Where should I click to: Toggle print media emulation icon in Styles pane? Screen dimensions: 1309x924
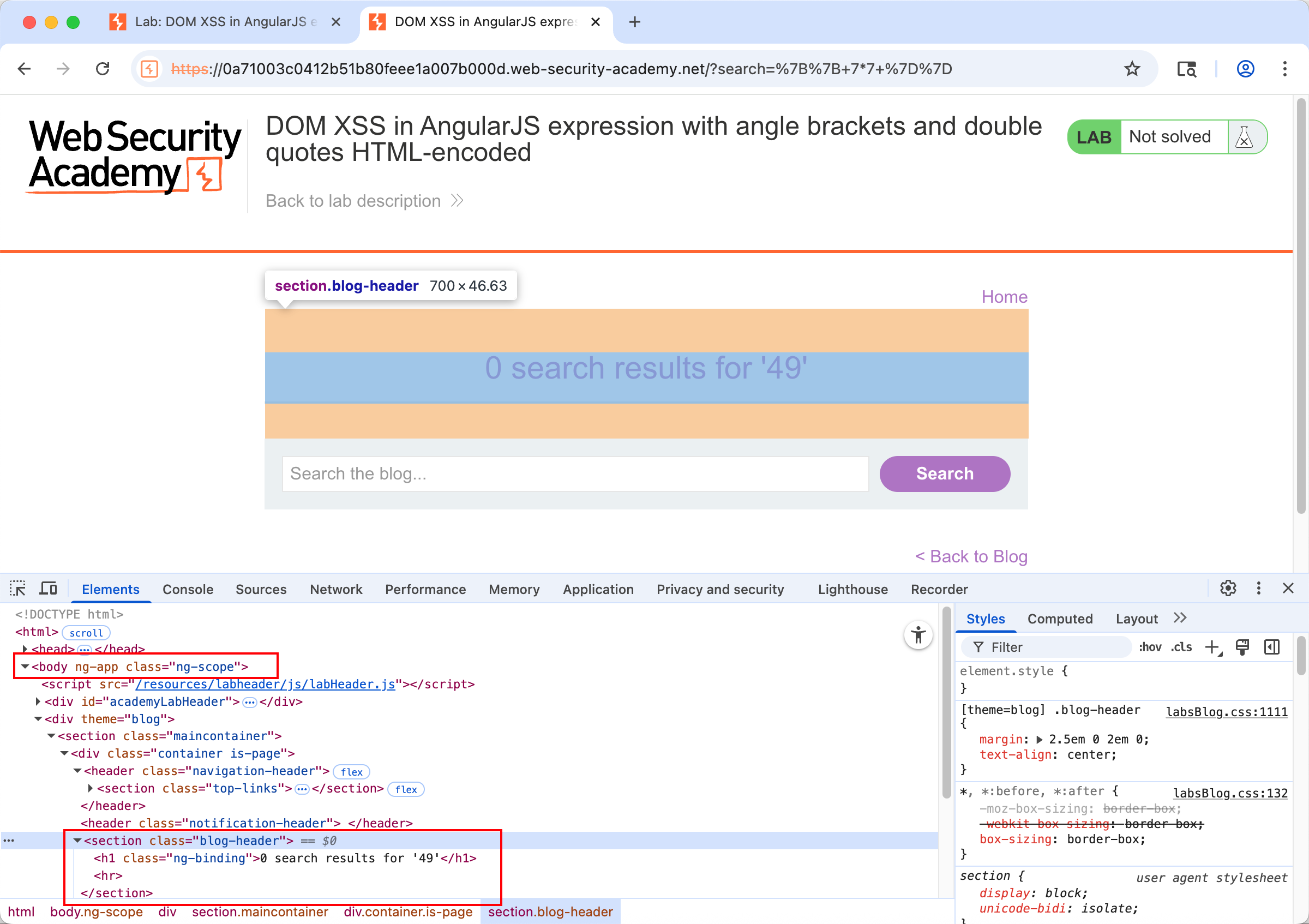1244,647
